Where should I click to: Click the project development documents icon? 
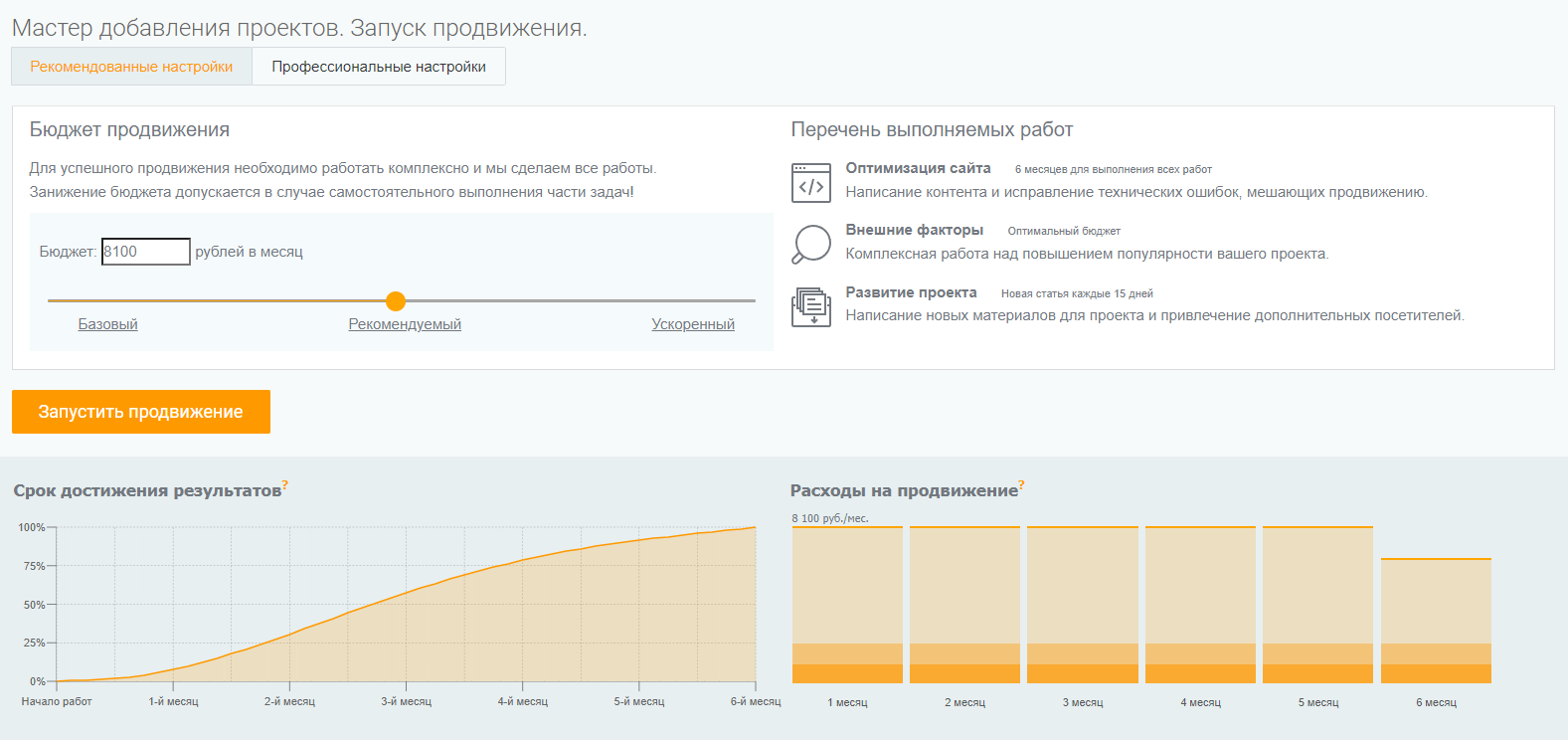pyautogui.click(x=811, y=306)
